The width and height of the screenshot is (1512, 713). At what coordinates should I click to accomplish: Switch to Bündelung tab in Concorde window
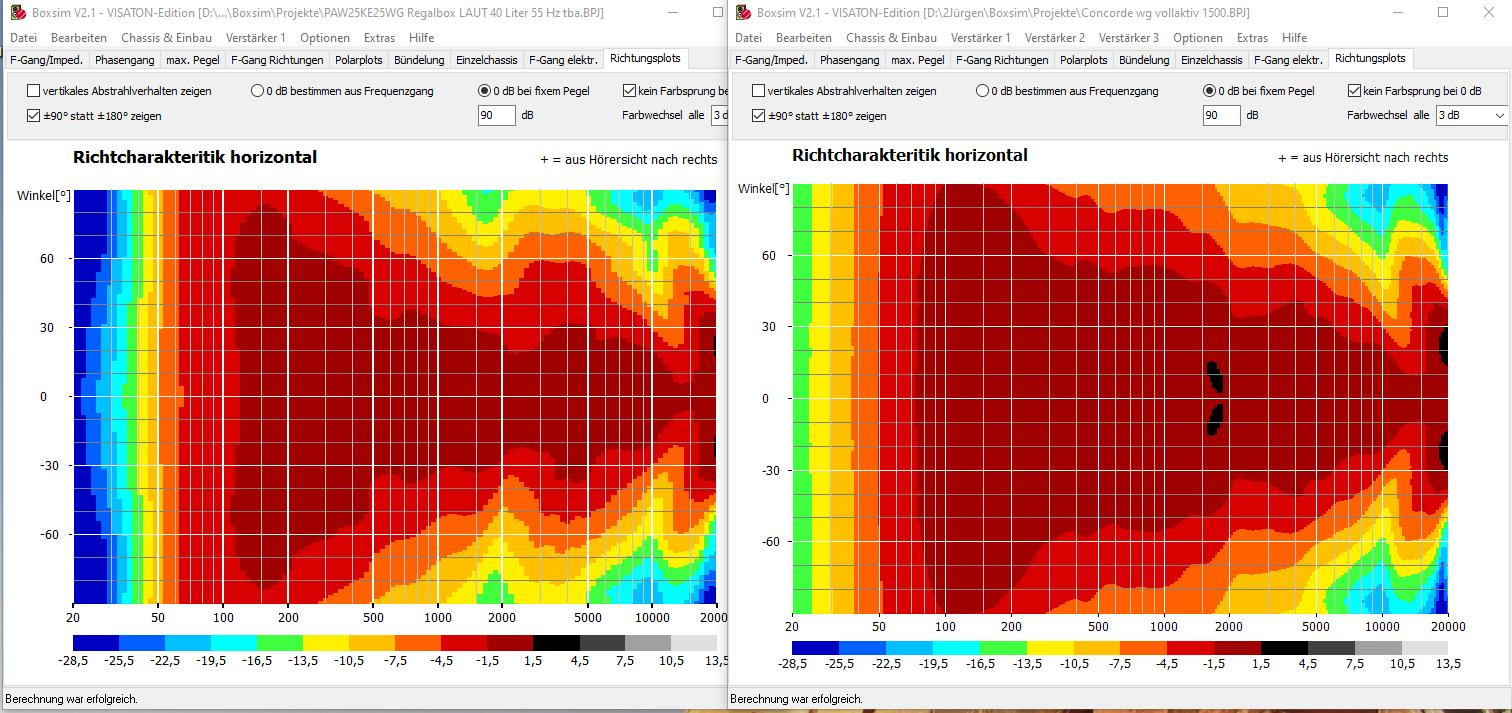1144,60
